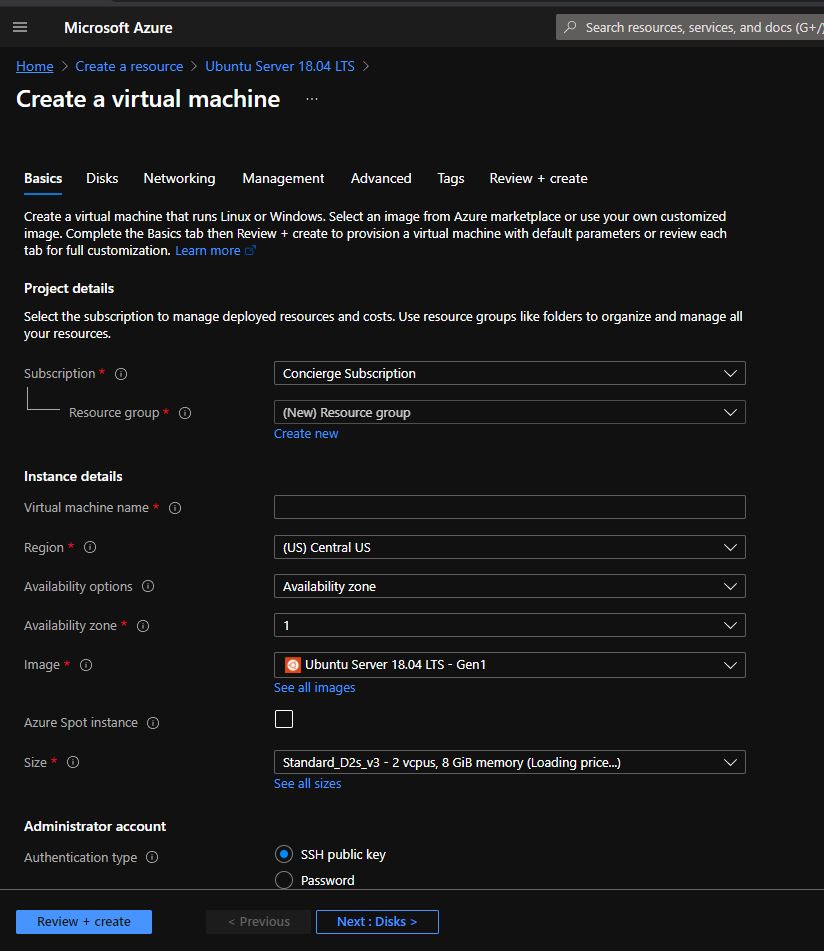This screenshot has height=951, width=824.
Task: Select SSH public key authentication
Action: tap(284, 855)
